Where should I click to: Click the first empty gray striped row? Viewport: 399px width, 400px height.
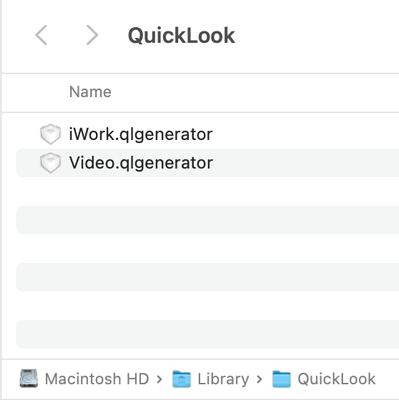(207, 220)
